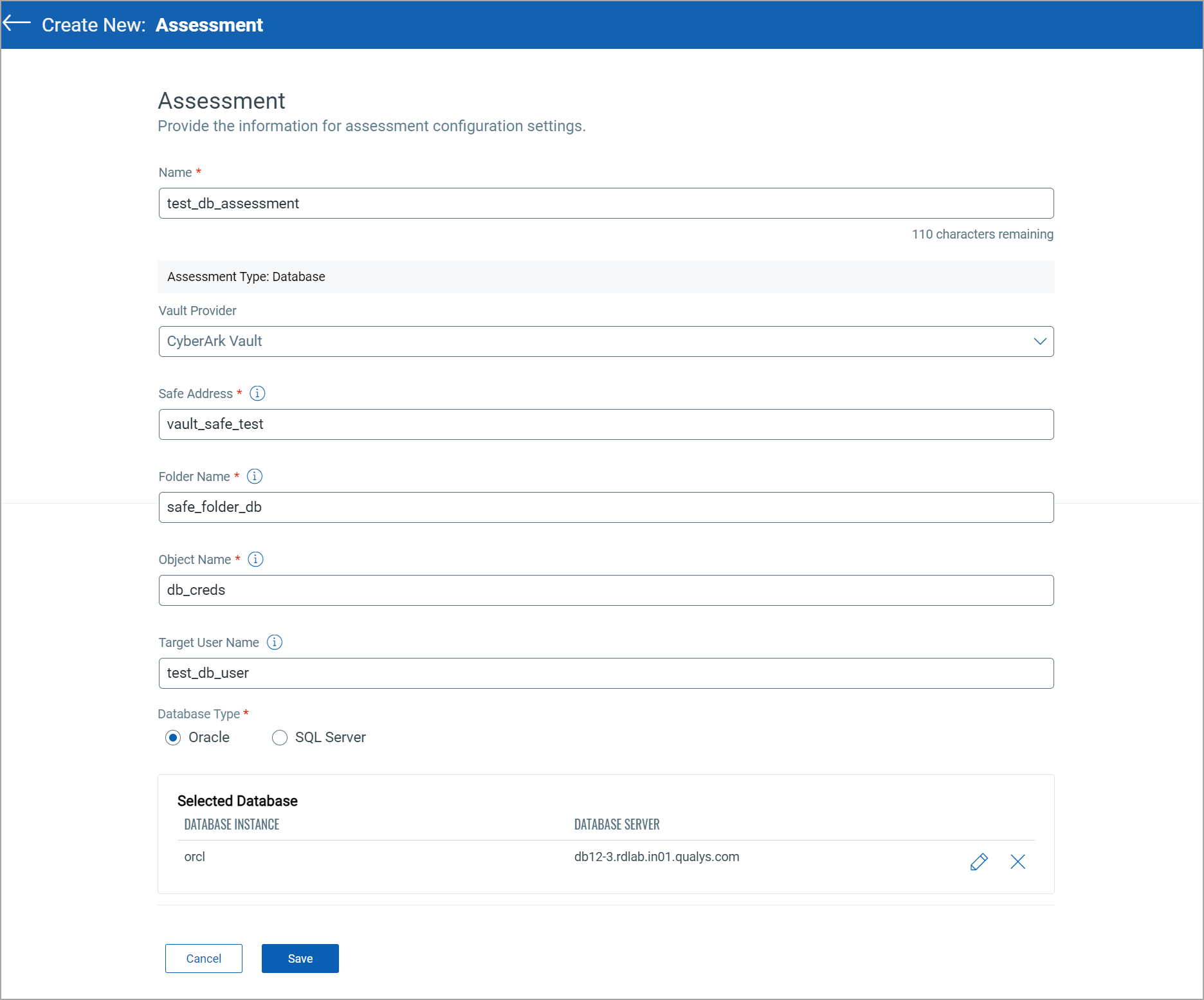The height and width of the screenshot is (1000, 1204).
Task: Open Target User Name info icon
Action: (275, 642)
